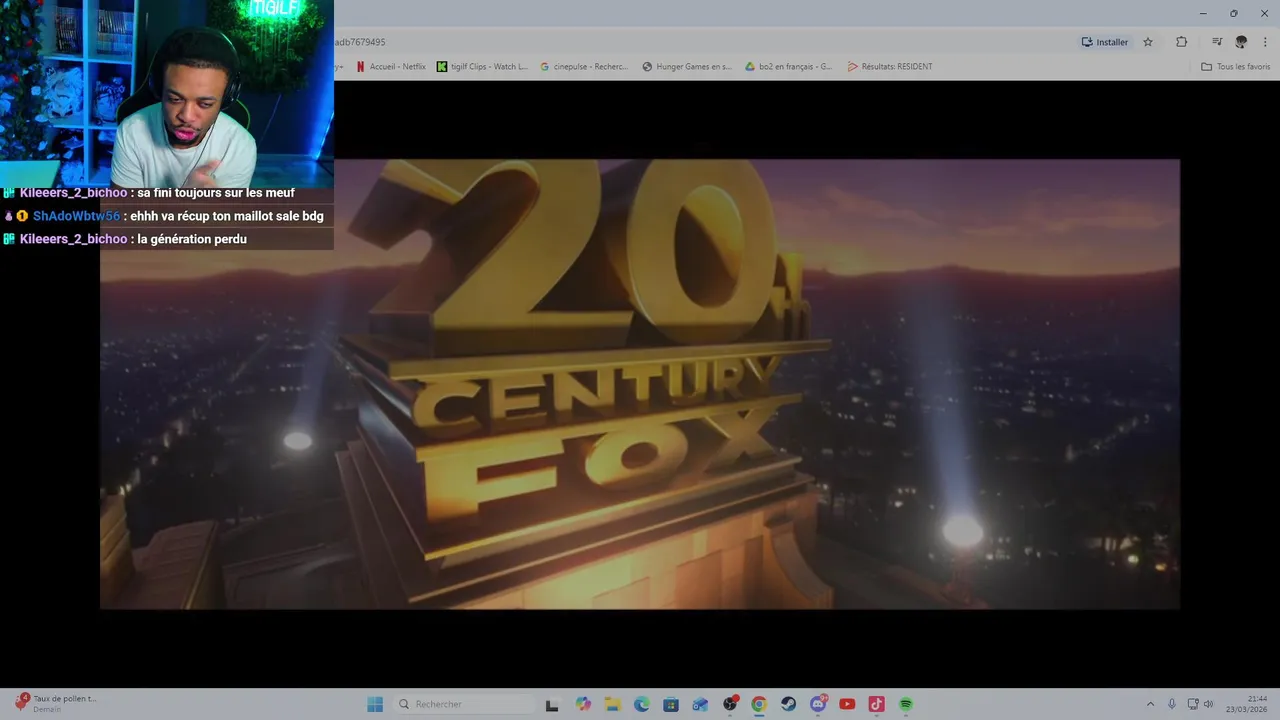Open Steam from the taskbar
The width and height of the screenshot is (1280, 720).
pos(788,704)
